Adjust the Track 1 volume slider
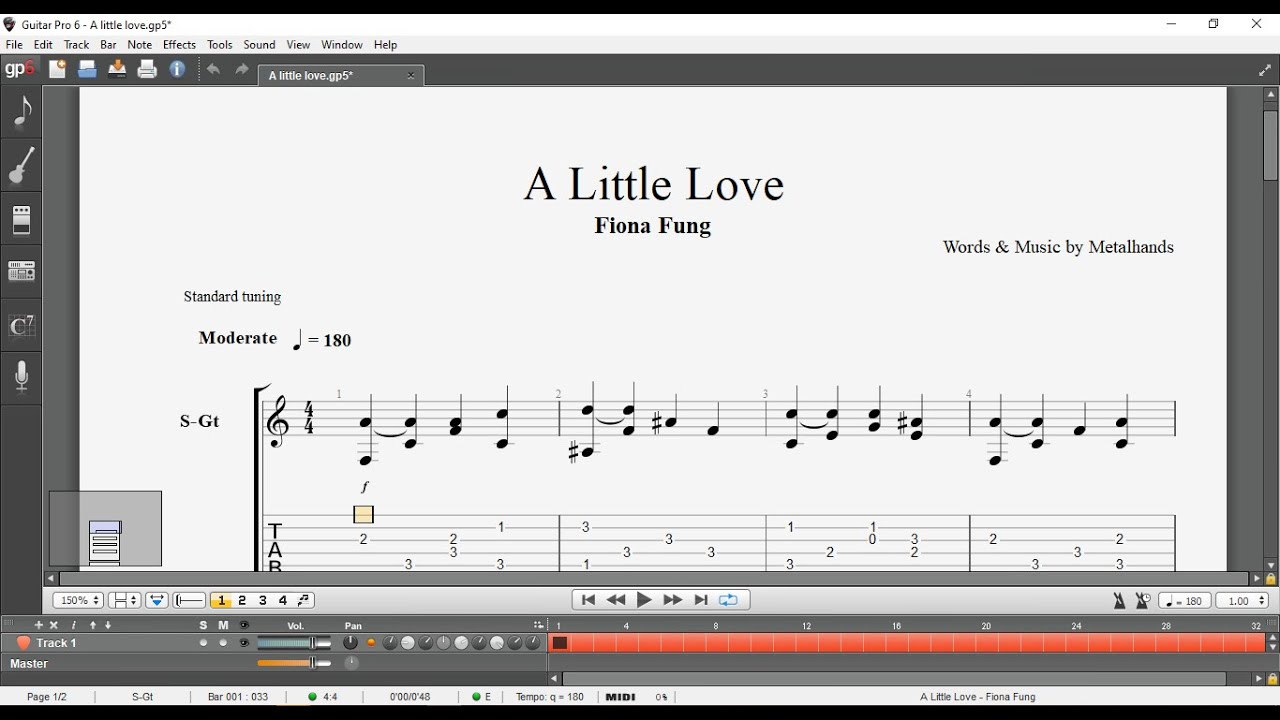Image resolution: width=1280 pixels, height=720 pixels. click(294, 644)
